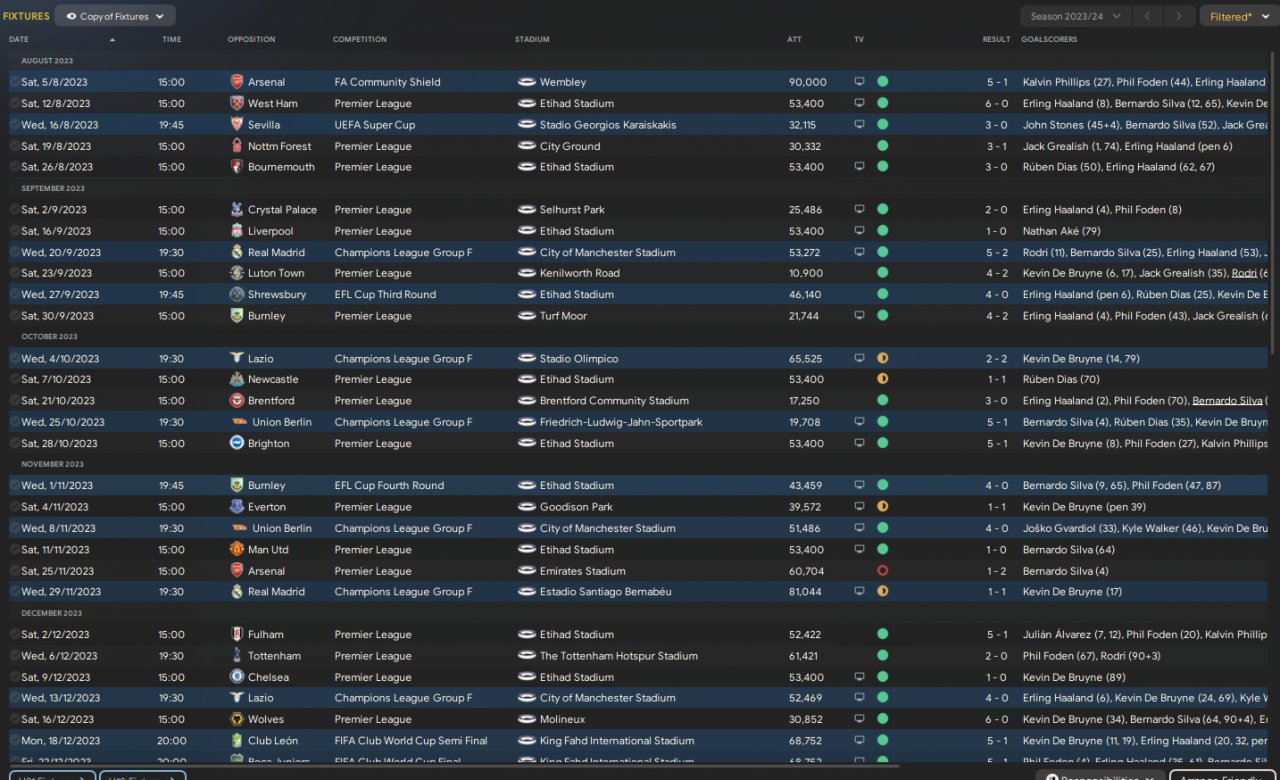Image resolution: width=1280 pixels, height=780 pixels.
Task: Sort by the Opposition column header
Action: [x=251, y=39]
